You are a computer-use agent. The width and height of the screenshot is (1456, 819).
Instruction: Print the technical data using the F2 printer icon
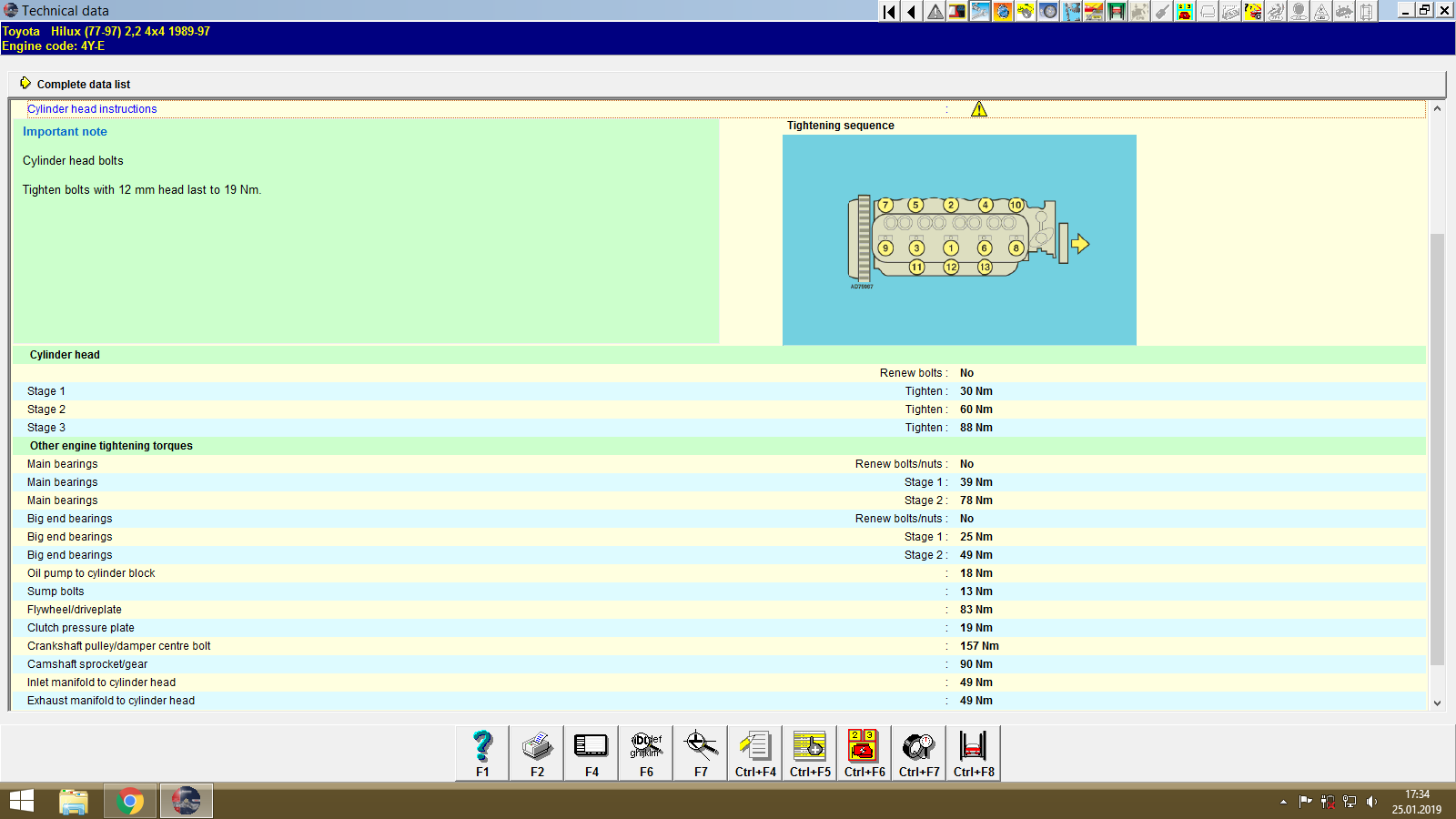click(x=536, y=753)
